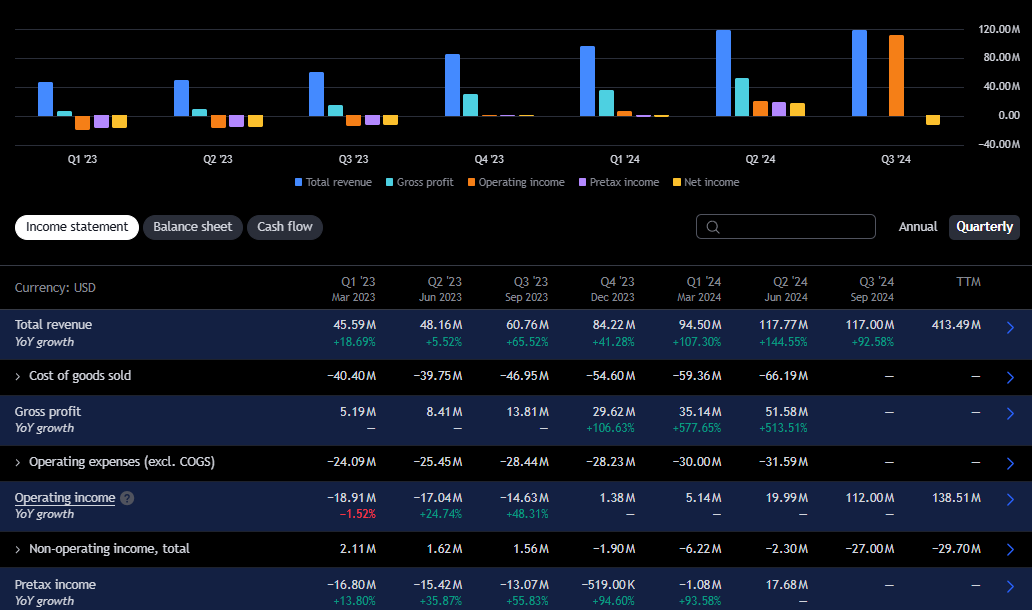The height and width of the screenshot is (610, 1032).
Task: Toggle Total revenue series in legend
Action: pos(333,183)
